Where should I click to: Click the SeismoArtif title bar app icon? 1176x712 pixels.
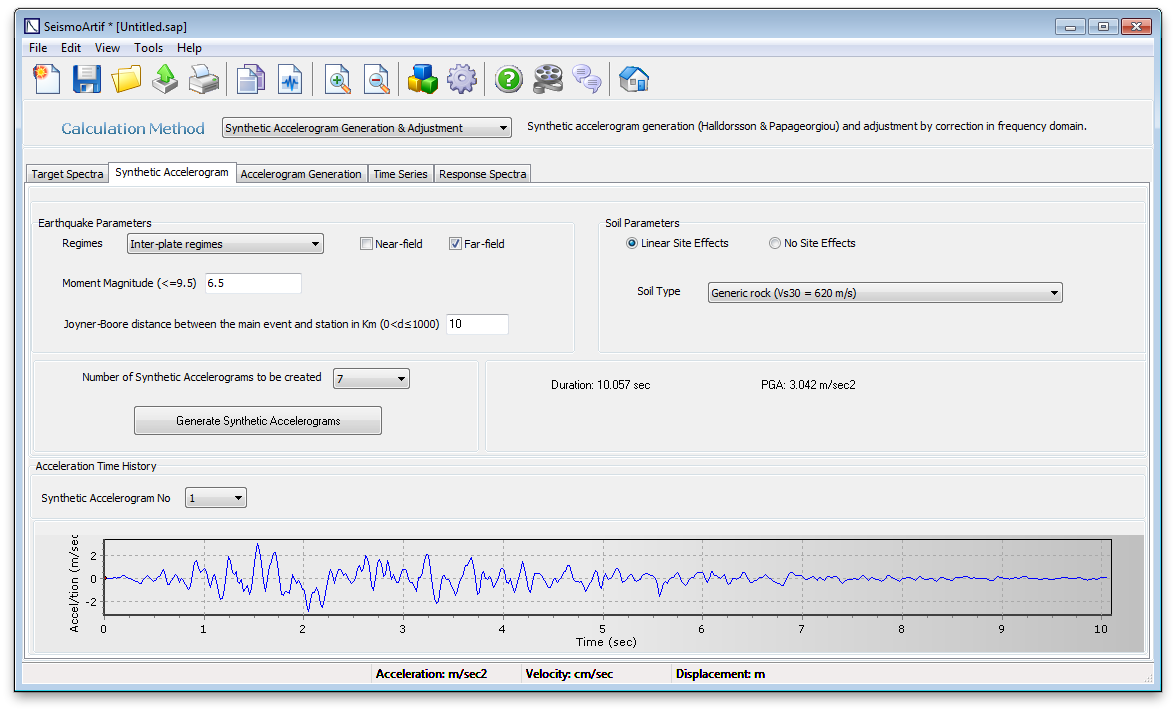click(32, 26)
